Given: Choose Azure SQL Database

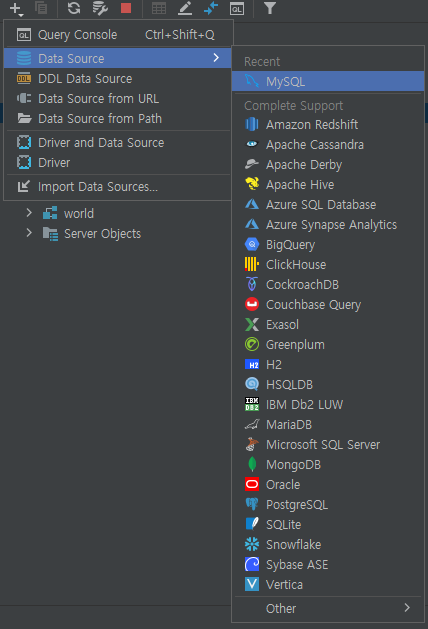Looking at the screenshot, I should click(x=328, y=205).
